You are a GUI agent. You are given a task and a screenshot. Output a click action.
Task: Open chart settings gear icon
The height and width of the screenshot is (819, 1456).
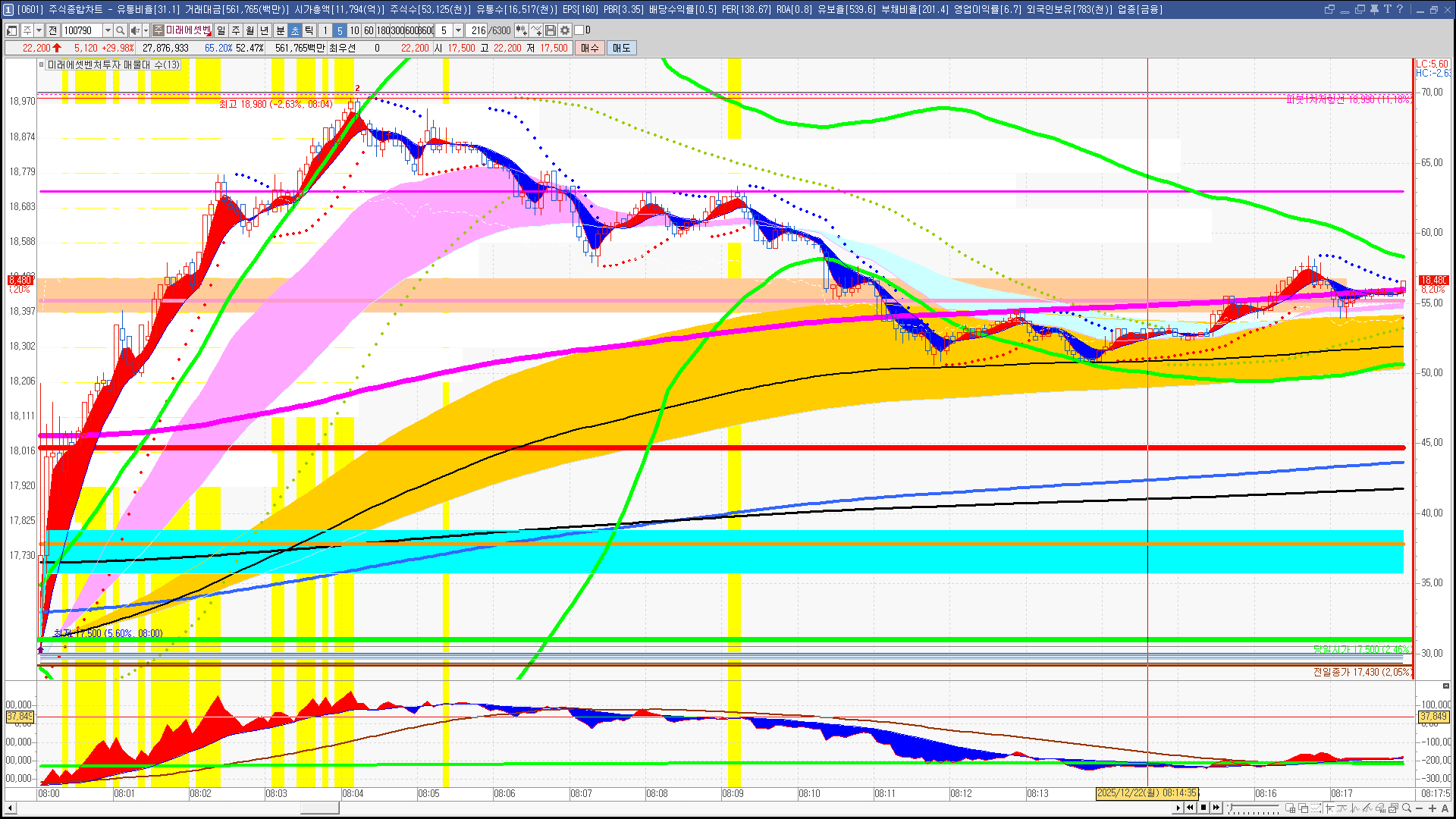coord(565,30)
